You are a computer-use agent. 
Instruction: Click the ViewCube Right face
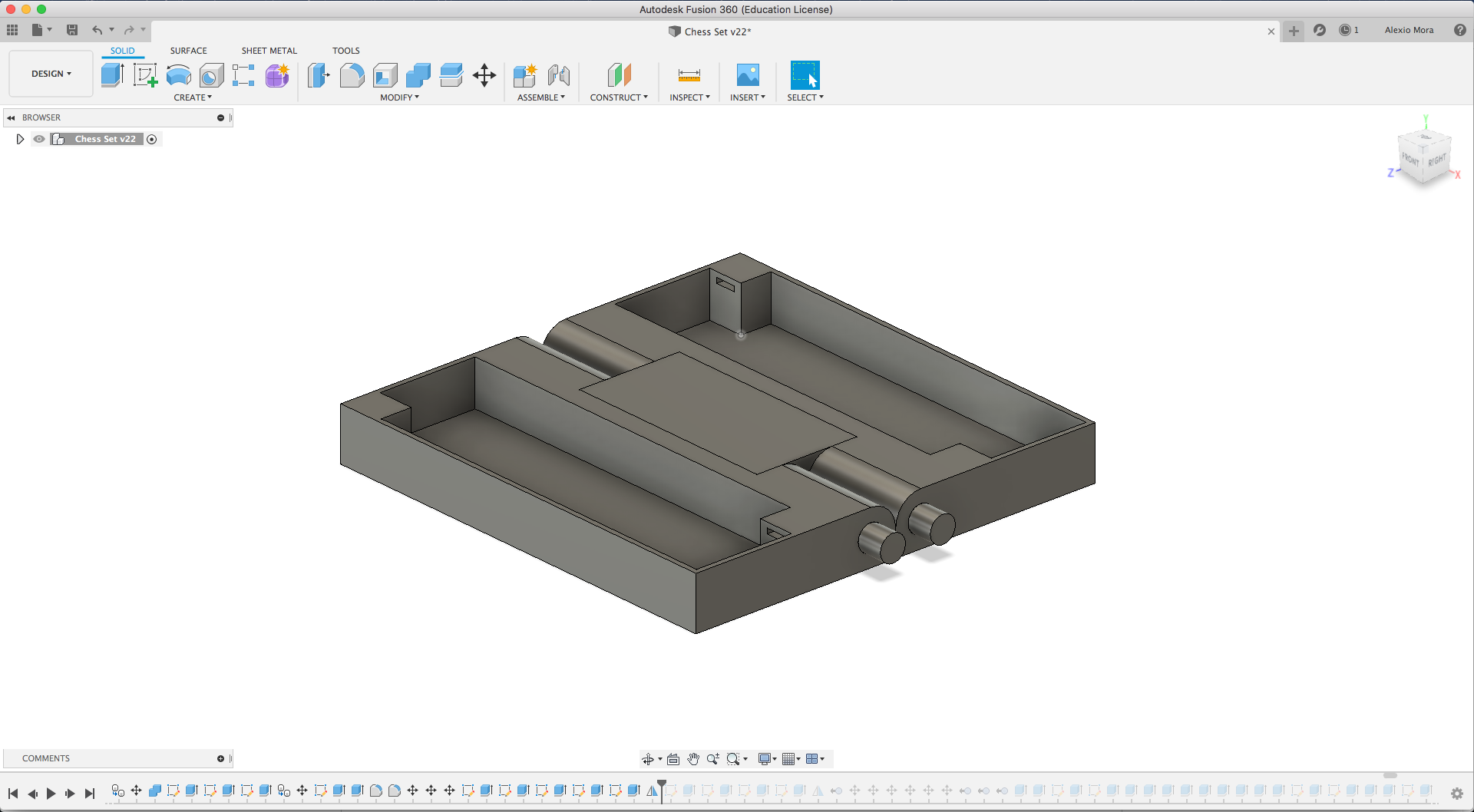pyautogui.click(x=1437, y=160)
